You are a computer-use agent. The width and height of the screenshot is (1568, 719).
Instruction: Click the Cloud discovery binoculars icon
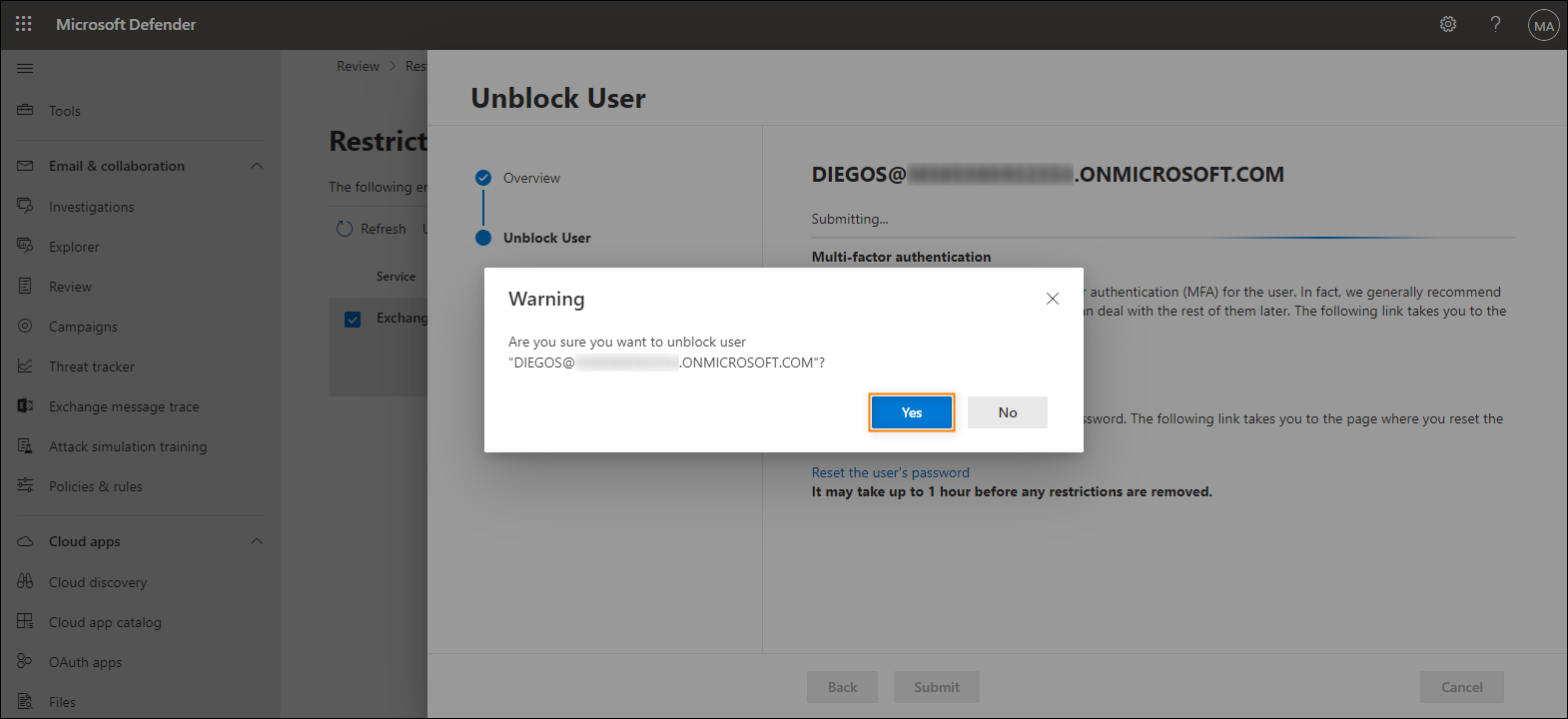pyautogui.click(x=25, y=581)
